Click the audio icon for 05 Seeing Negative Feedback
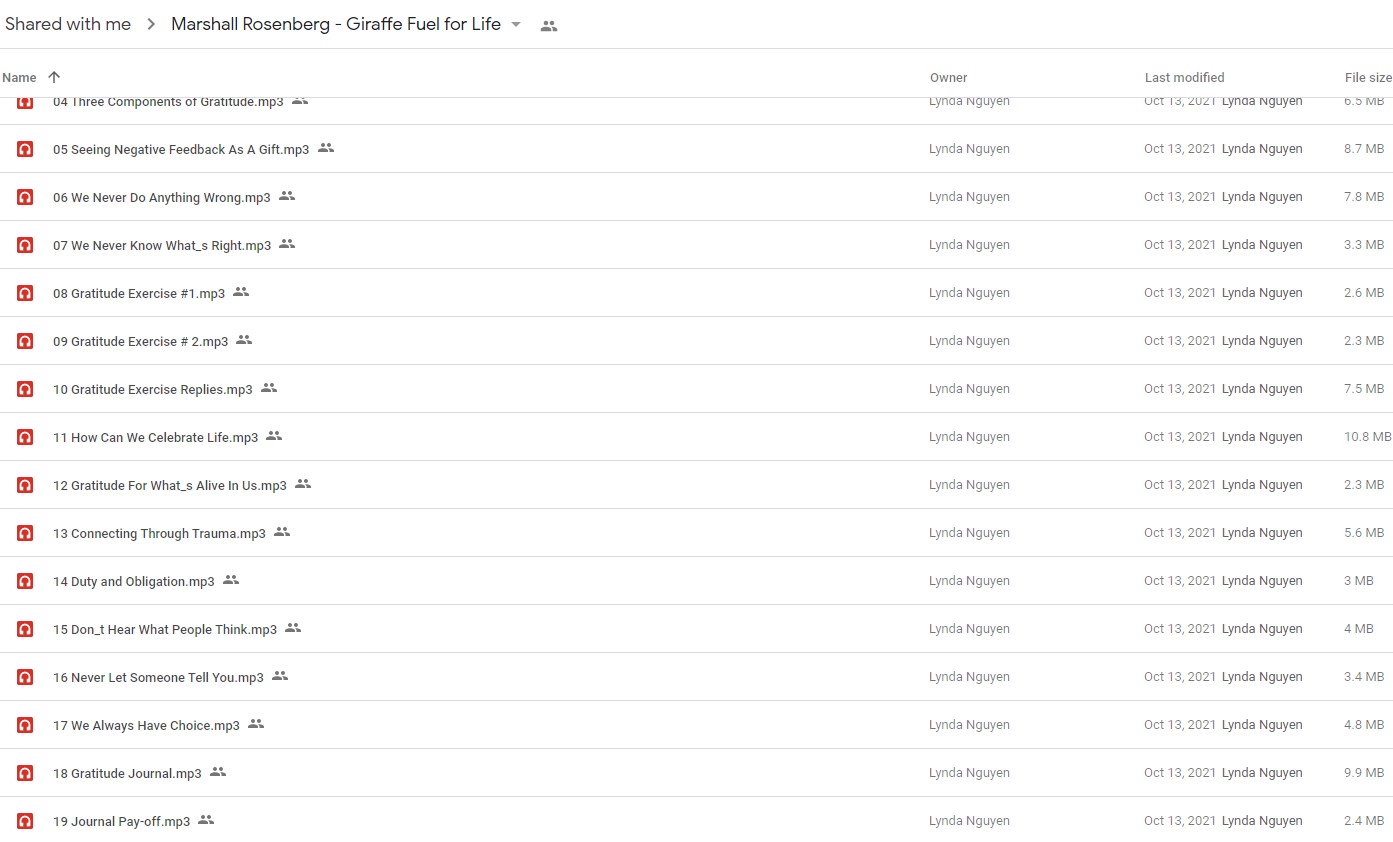The image size is (1393, 842). pos(25,149)
